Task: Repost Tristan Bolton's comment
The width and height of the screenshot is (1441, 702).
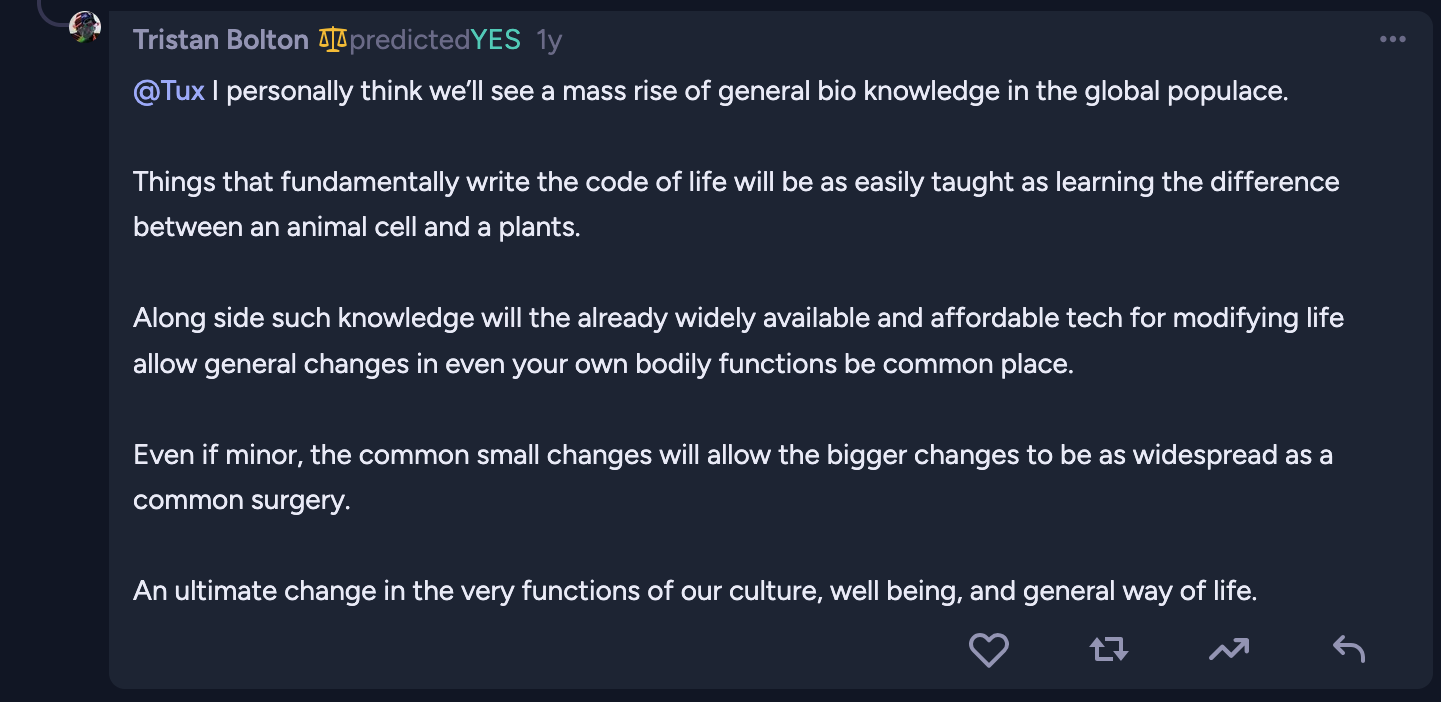Action: click(1108, 650)
